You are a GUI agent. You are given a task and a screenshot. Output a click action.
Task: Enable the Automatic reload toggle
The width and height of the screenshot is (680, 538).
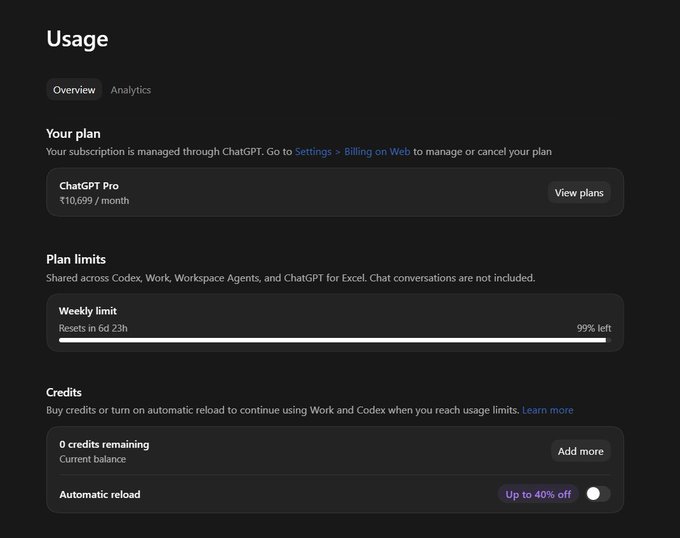(598, 494)
